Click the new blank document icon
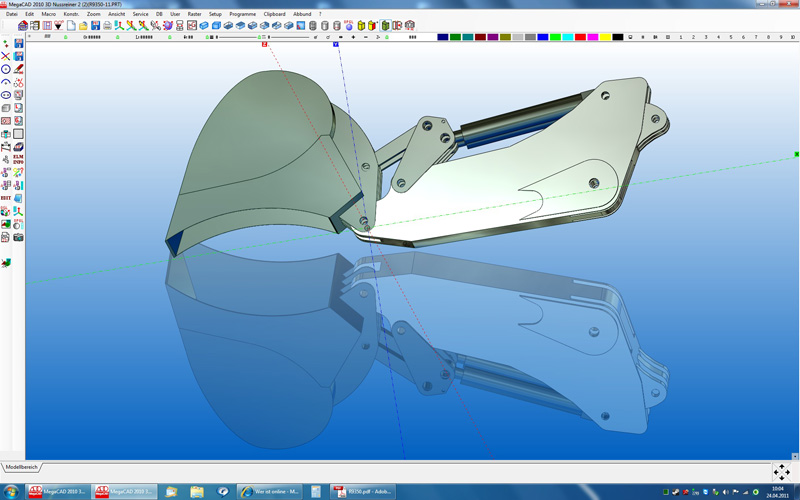Viewport: 800px width, 500px height. [71, 25]
